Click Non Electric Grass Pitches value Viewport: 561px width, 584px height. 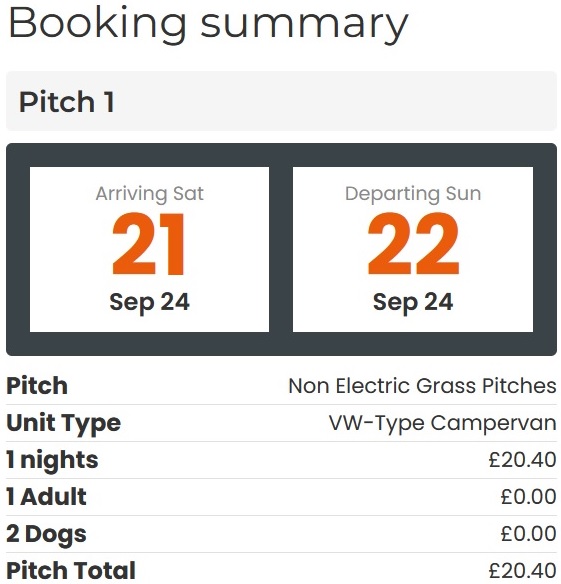pos(422,385)
